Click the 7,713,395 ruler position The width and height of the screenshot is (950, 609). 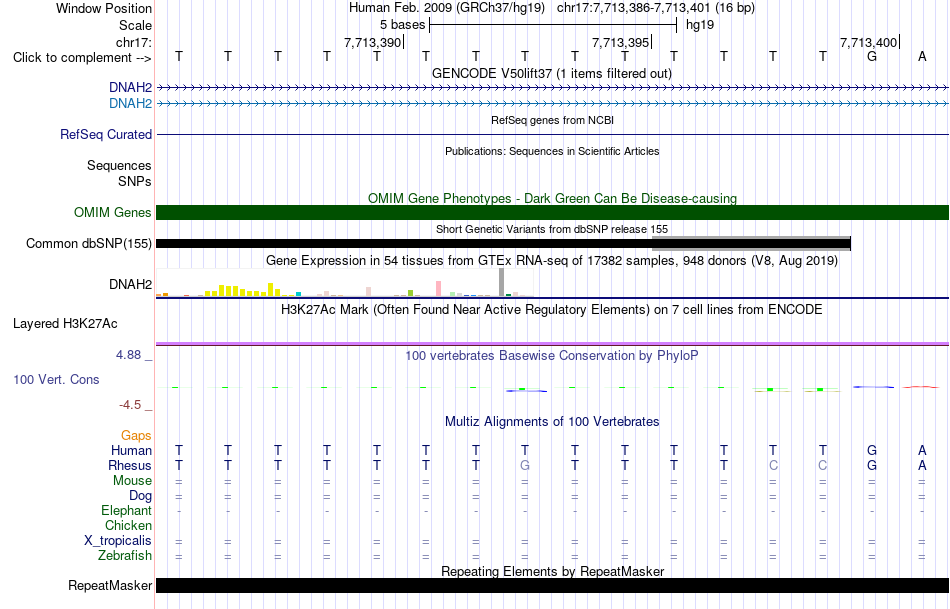(x=620, y=42)
